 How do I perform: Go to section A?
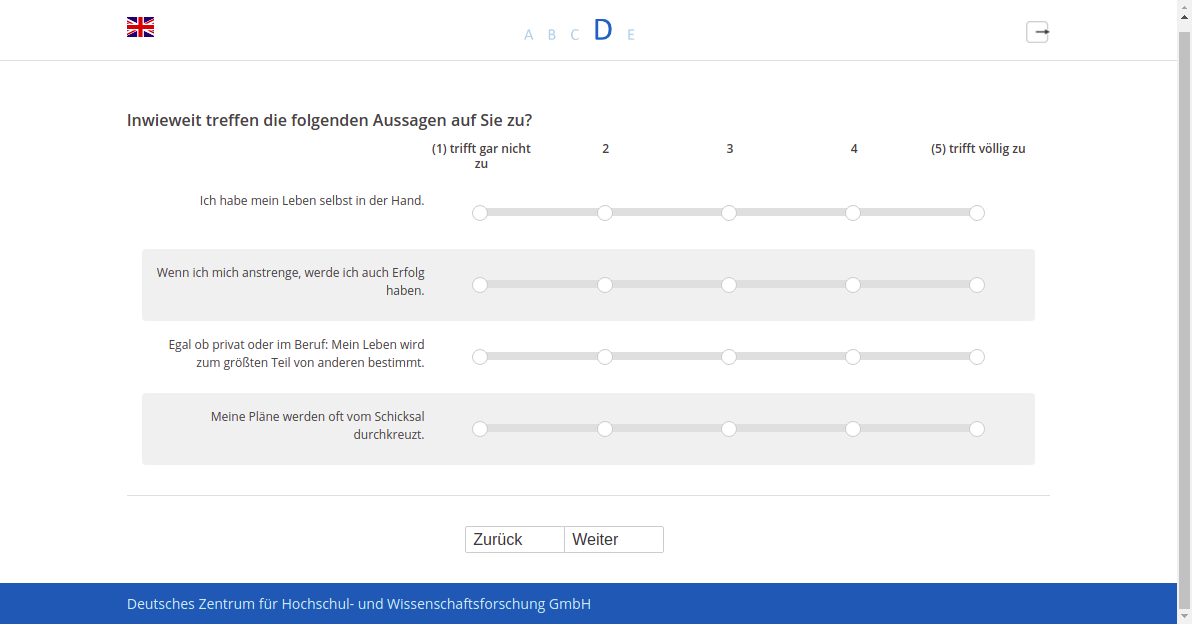[x=528, y=35]
